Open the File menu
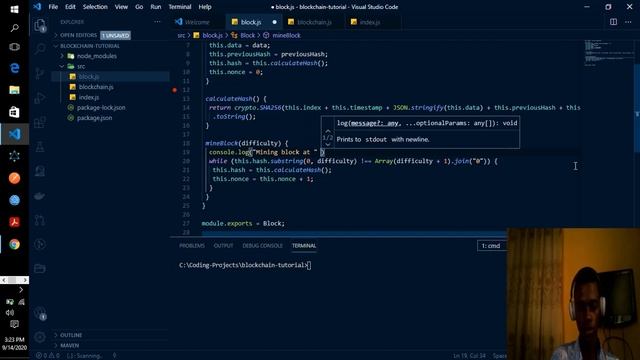Image resolution: width=640 pixels, height=360 pixels. [x=53, y=7]
